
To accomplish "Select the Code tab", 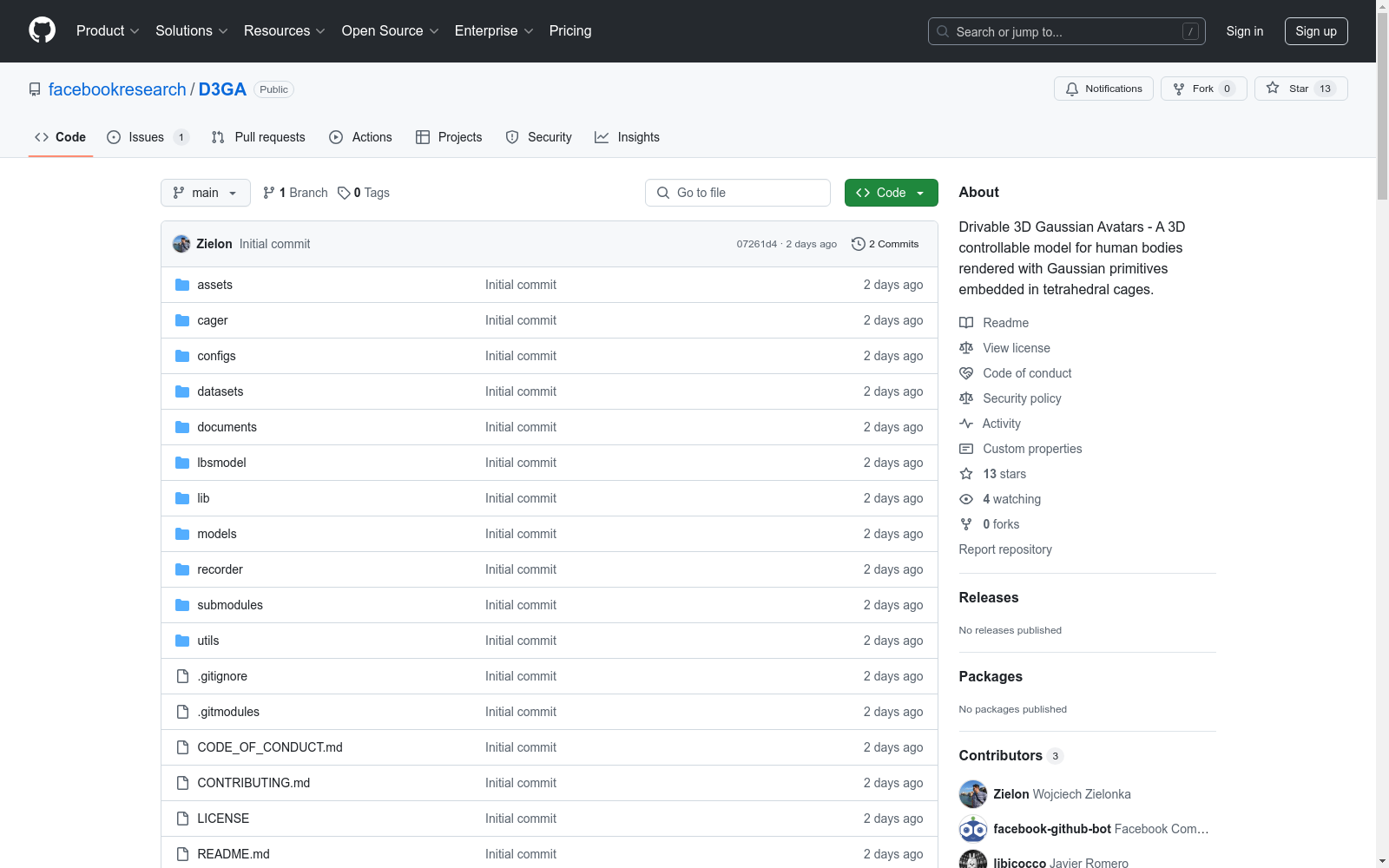I will click(61, 137).
